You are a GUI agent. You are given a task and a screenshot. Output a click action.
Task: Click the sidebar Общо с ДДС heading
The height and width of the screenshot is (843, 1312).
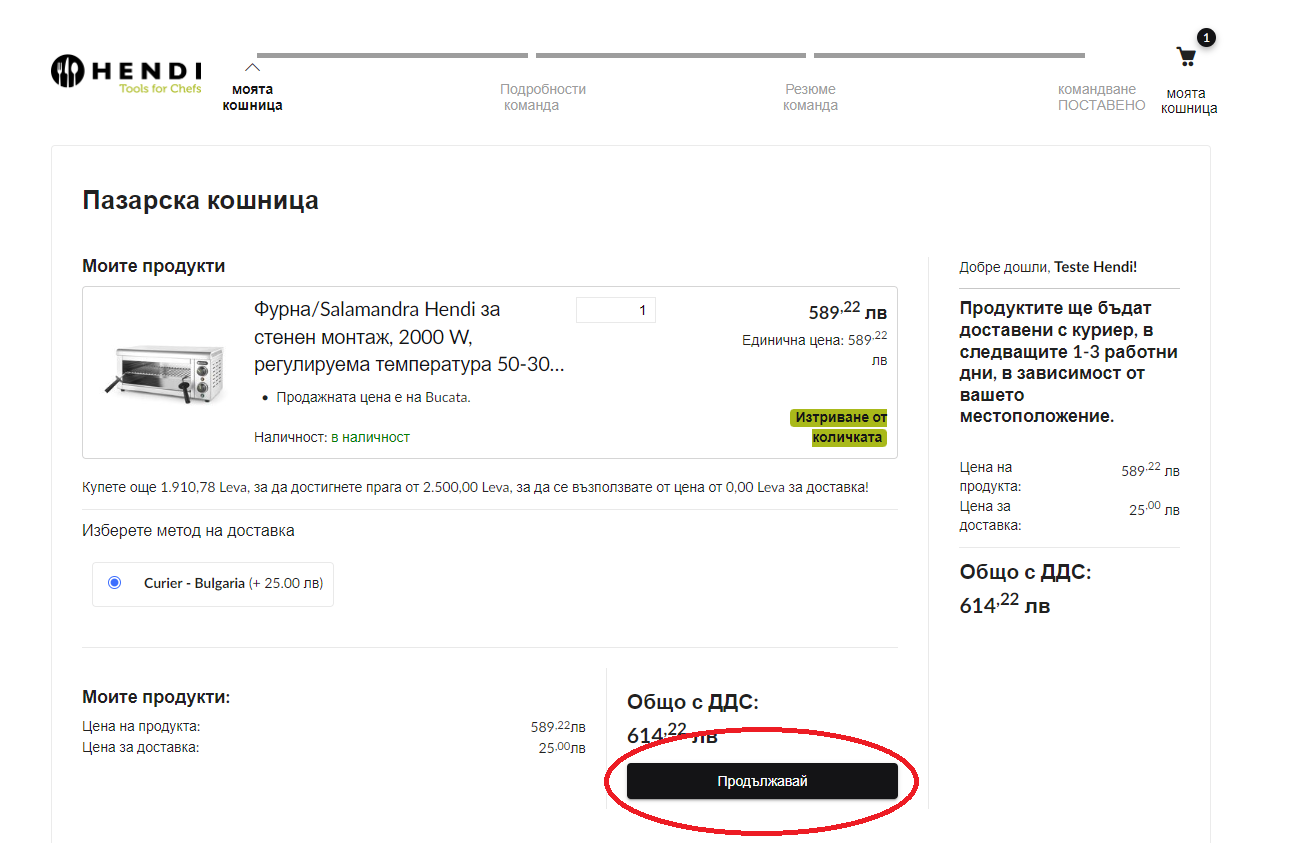[x=1025, y=572]
